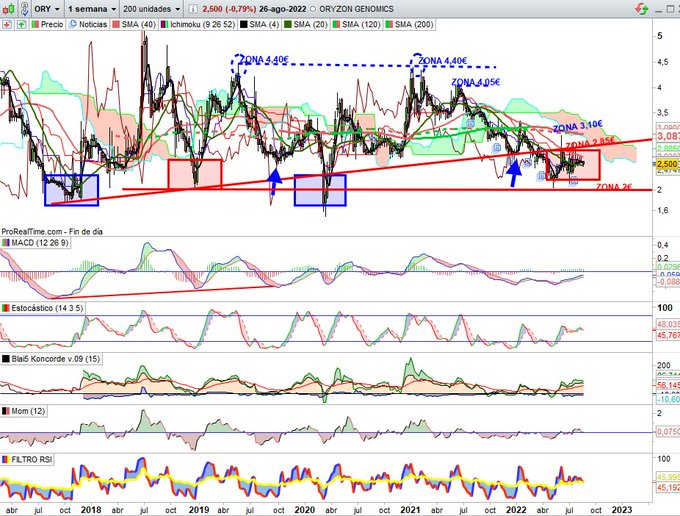Click the 'ProRealTime.com - Fin de día' text

[x=52, y=232]
